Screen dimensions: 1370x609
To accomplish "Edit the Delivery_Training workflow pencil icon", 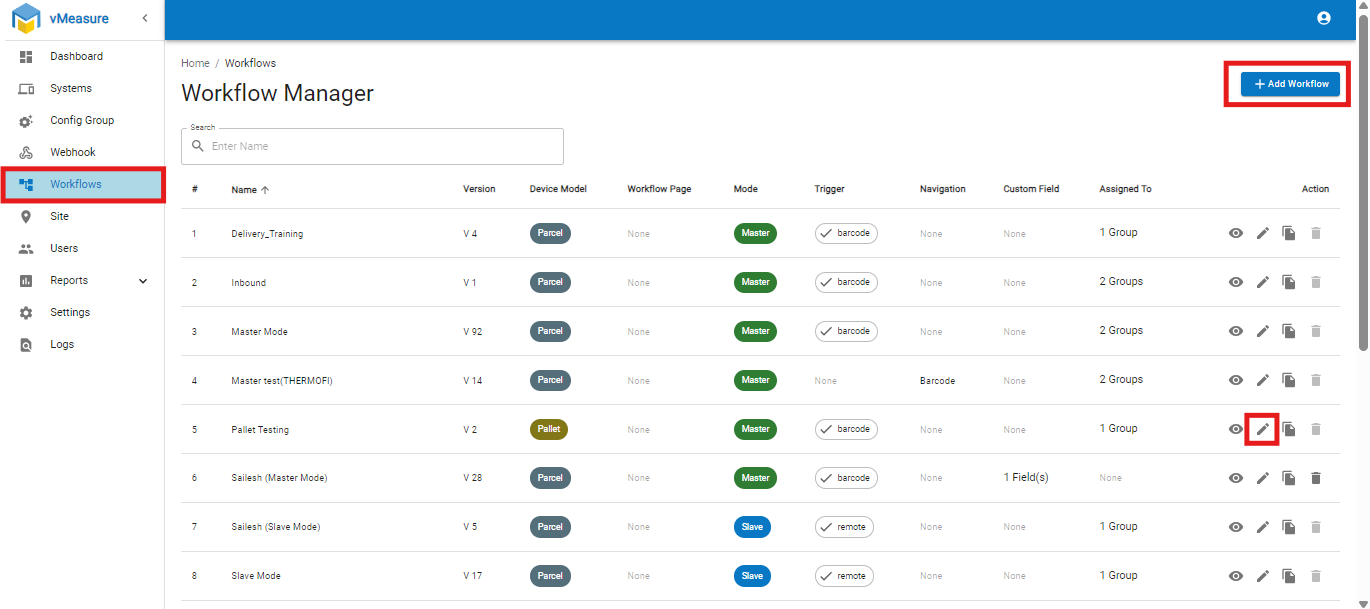I will tap(1263, 233).
